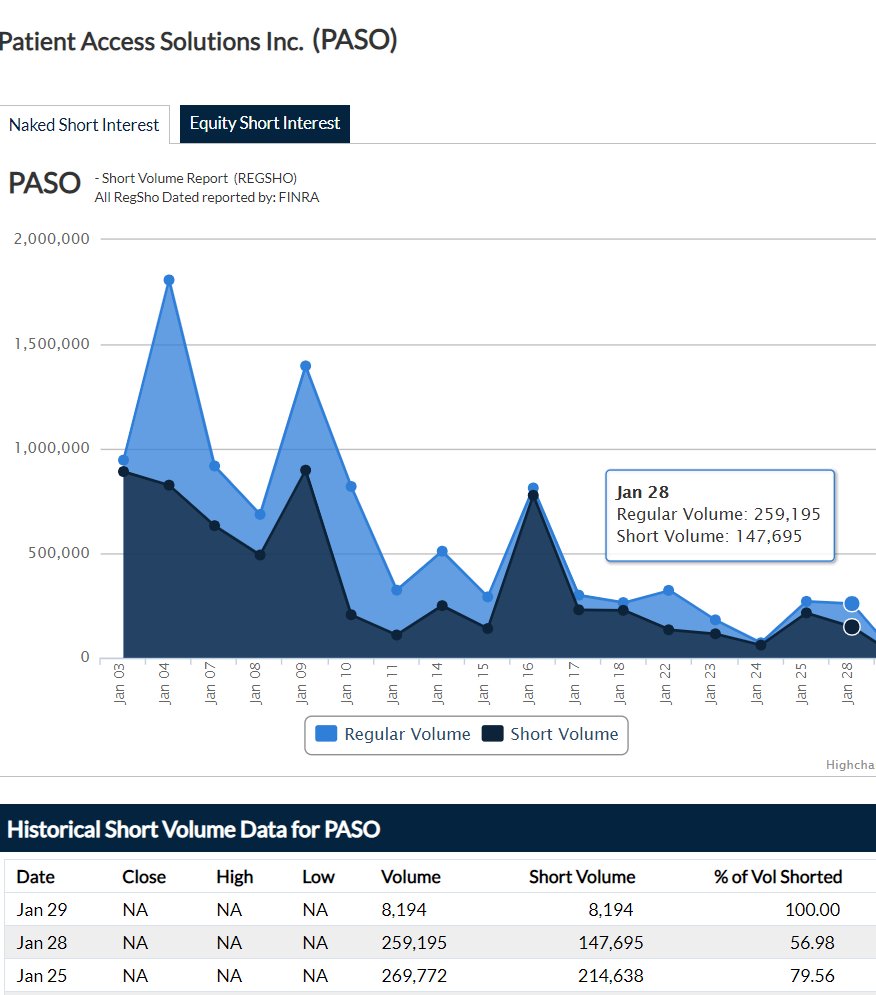The width and height of the screenshot is (876, 995).
Task: Click the highlighted Jan 28 Regular Volume marker
Action: click(852, 603)
